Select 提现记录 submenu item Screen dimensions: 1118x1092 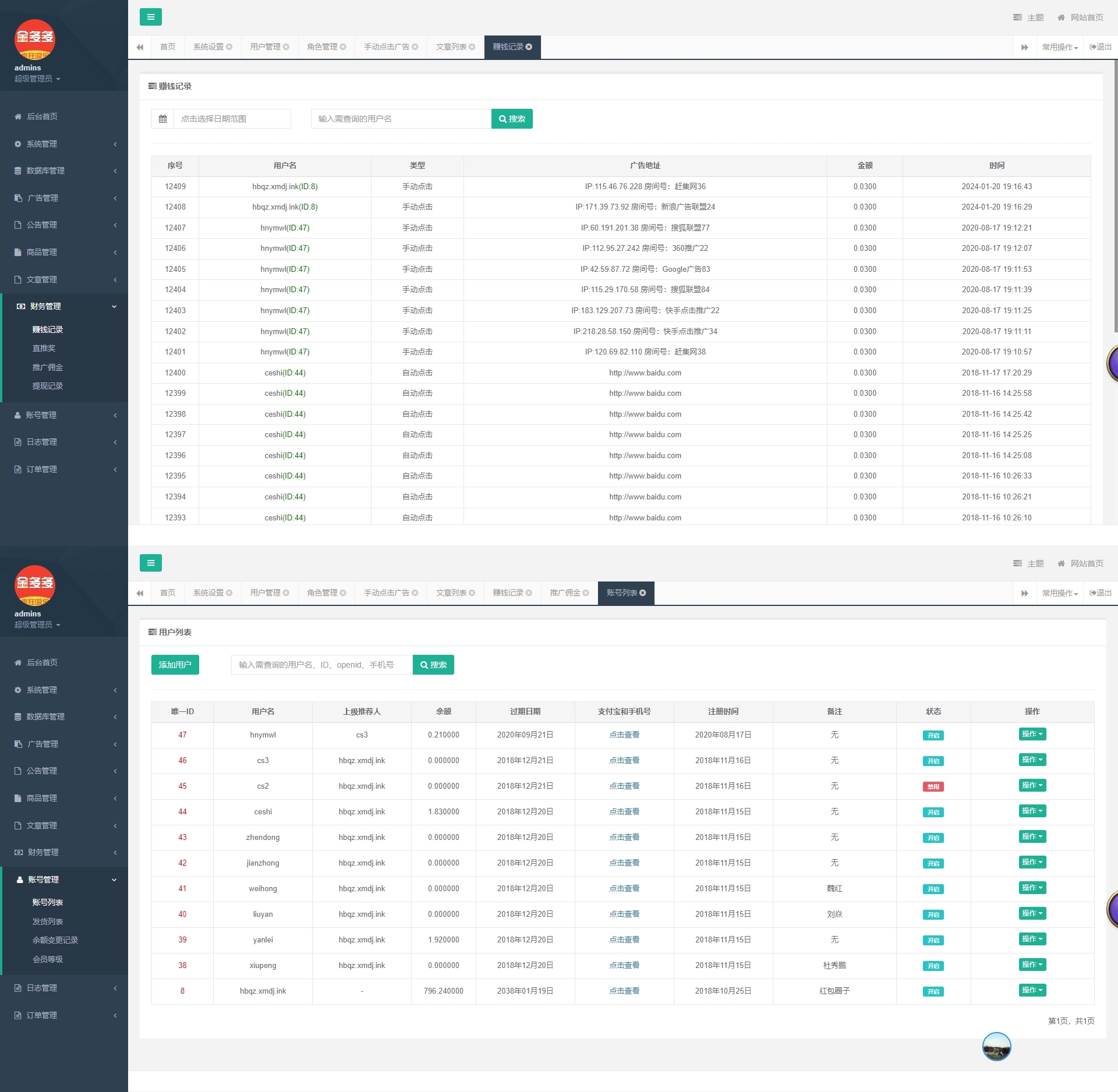[47, 386]
